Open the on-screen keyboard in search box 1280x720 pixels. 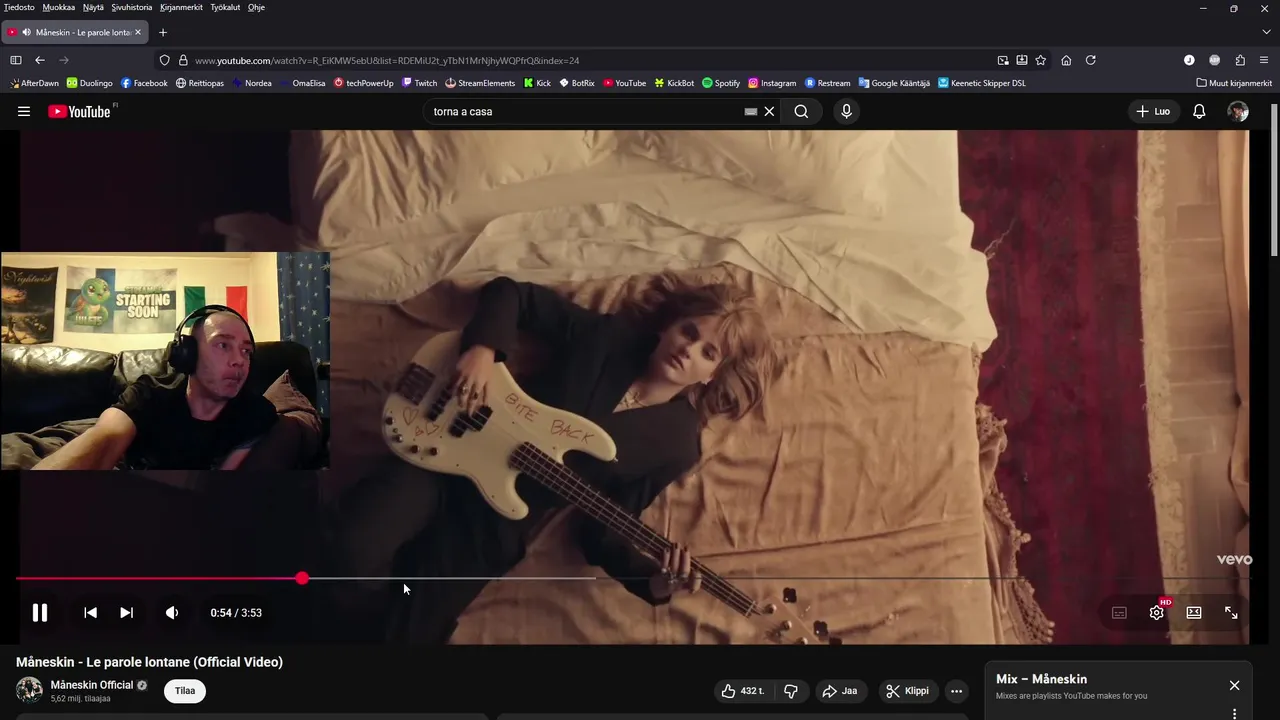click(x=751, y=112)
